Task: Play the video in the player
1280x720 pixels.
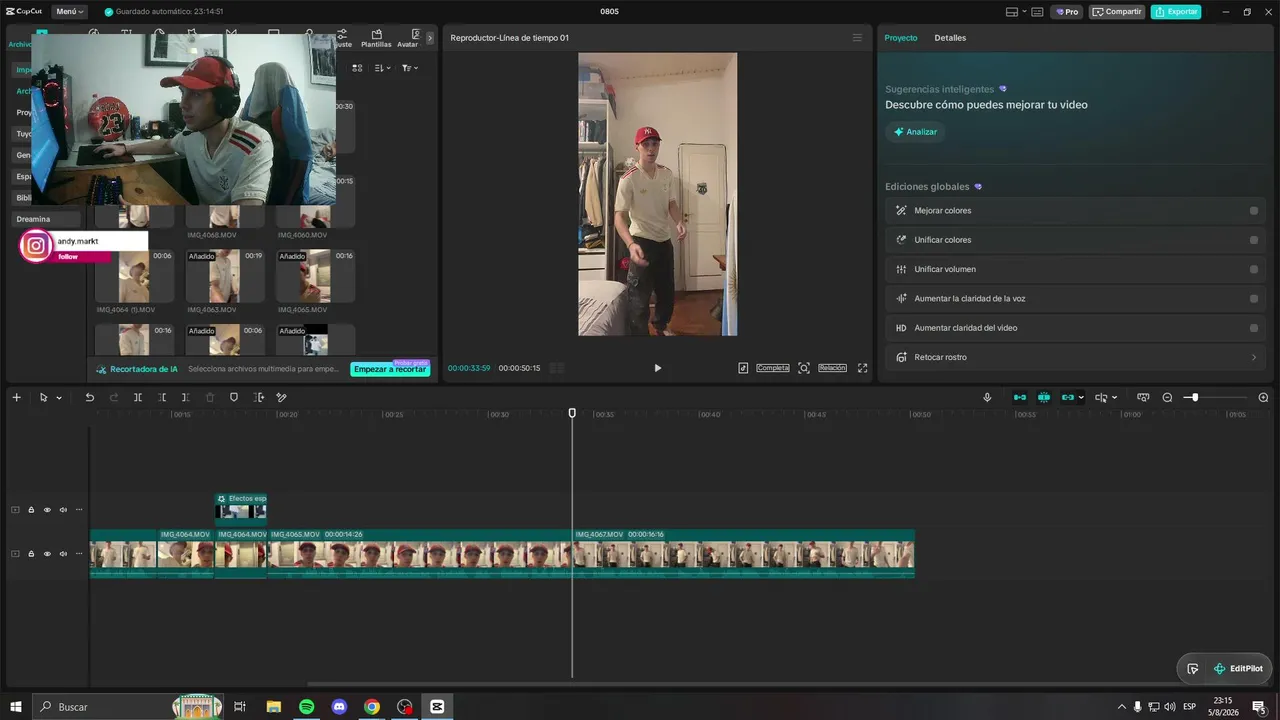Action: tap(657, 368)
